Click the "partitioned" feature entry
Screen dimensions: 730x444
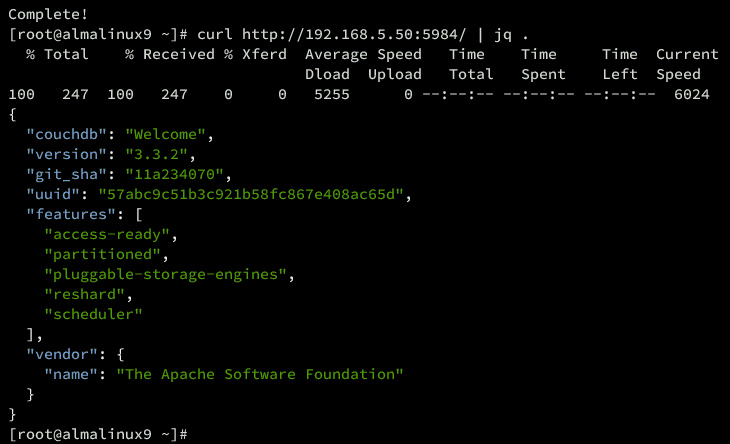tap(106, 254)
